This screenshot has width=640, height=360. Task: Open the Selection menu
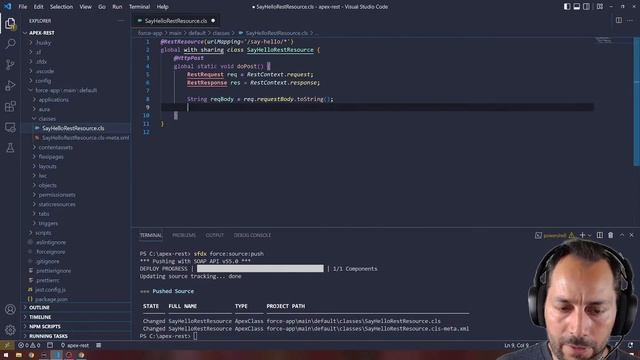pos(61,7)
